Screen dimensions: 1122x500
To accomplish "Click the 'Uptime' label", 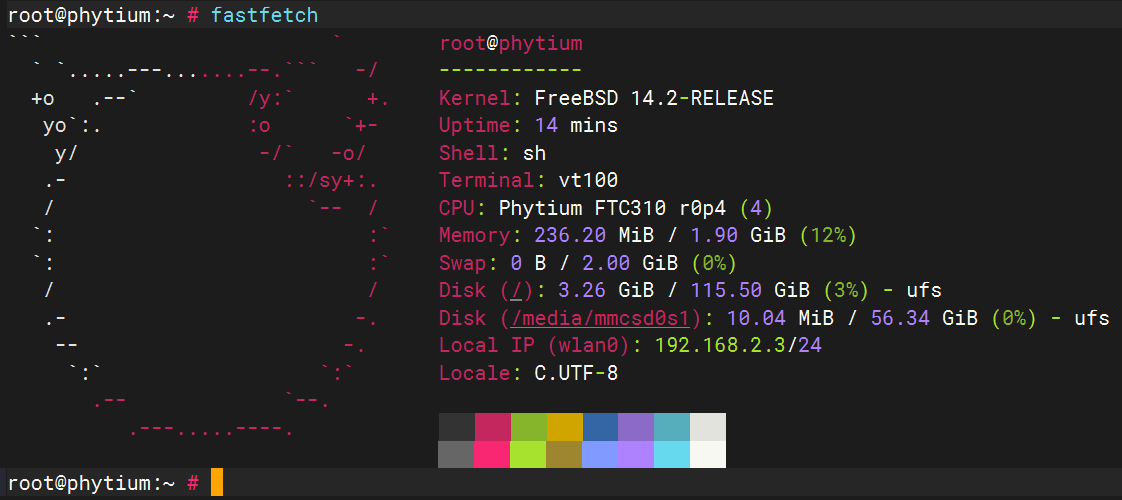I will tap(475, 126).
